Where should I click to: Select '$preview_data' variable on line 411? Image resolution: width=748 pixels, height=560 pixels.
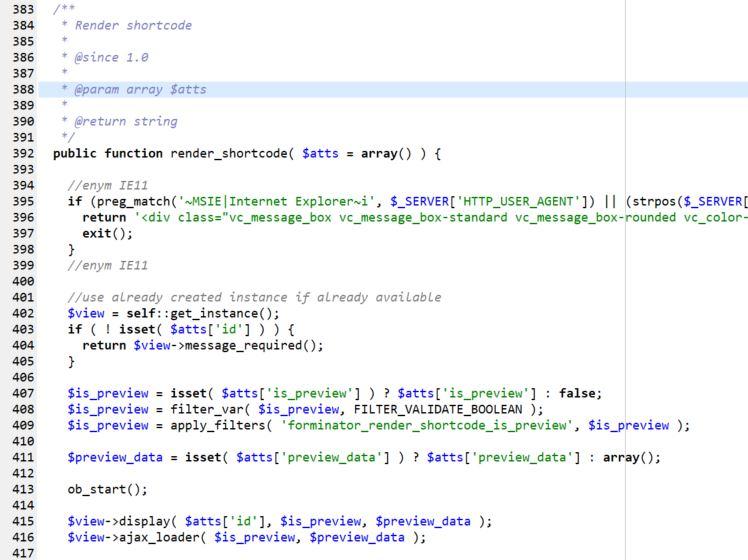click(115, 457)
